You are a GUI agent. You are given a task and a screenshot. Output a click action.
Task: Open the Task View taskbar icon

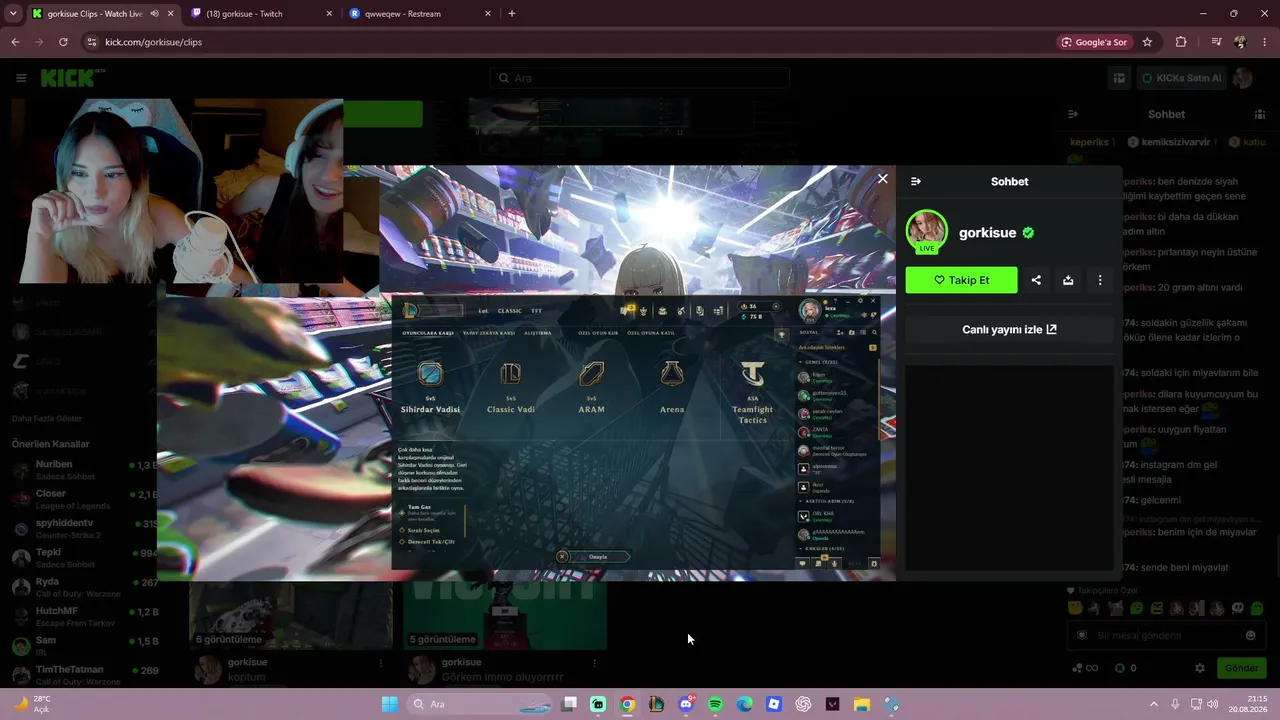(x=568, y=704)
